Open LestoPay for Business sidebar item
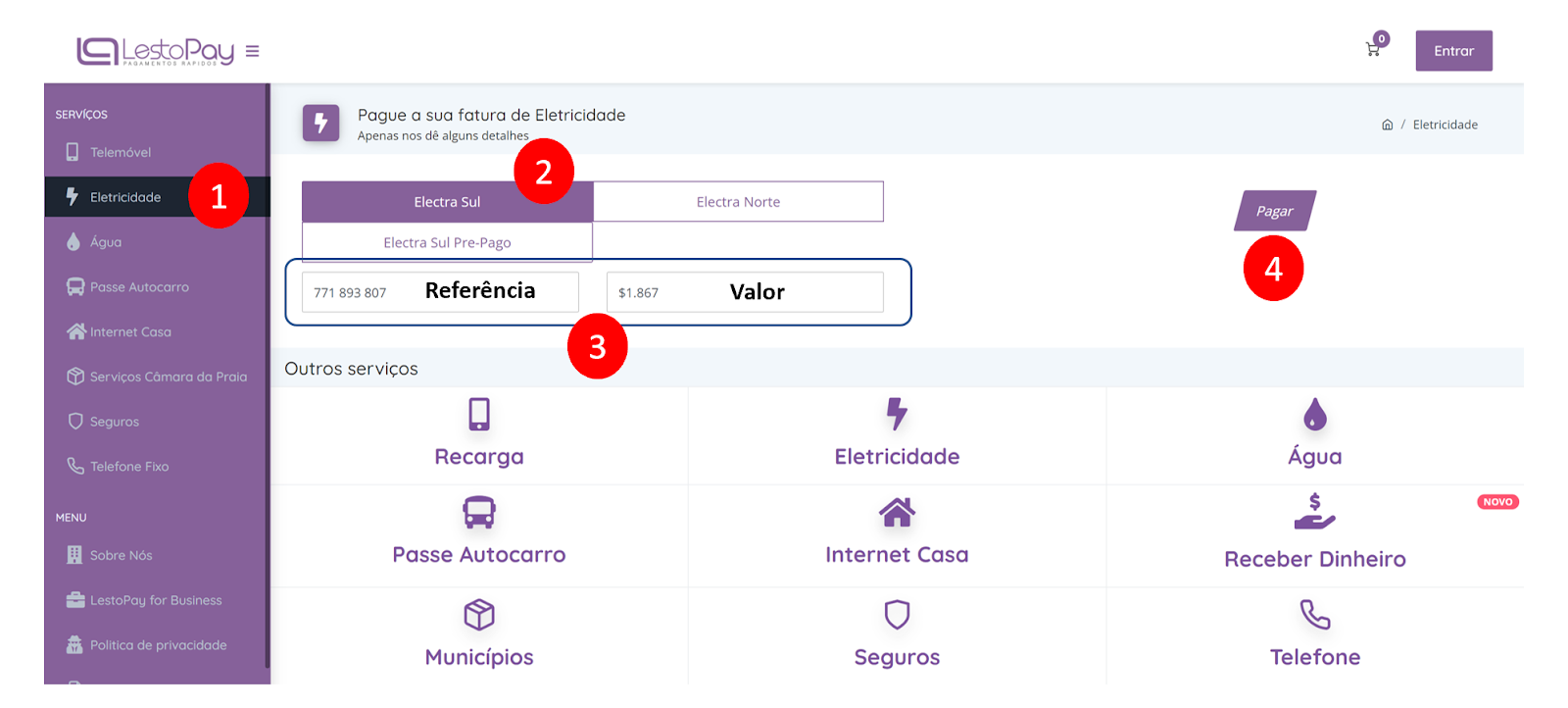1568x708 pixels. [x=156, y=600]
